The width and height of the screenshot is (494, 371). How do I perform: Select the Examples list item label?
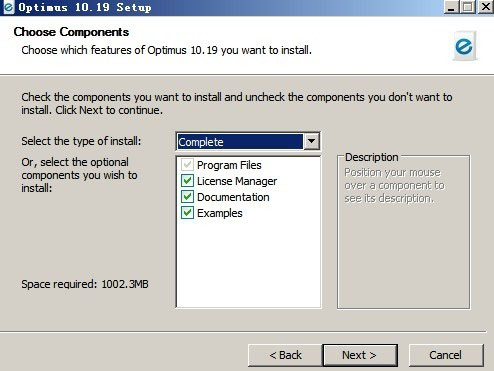[220, 213]
